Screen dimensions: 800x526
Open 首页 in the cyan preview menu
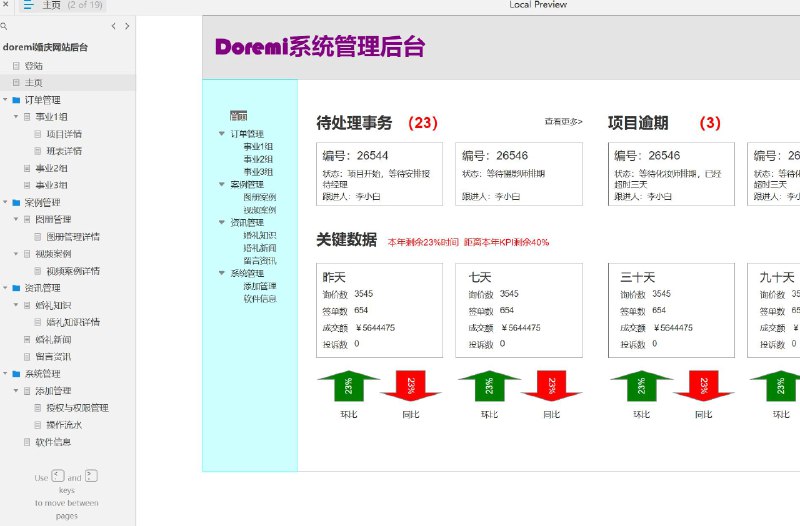[x=238, y=116]
